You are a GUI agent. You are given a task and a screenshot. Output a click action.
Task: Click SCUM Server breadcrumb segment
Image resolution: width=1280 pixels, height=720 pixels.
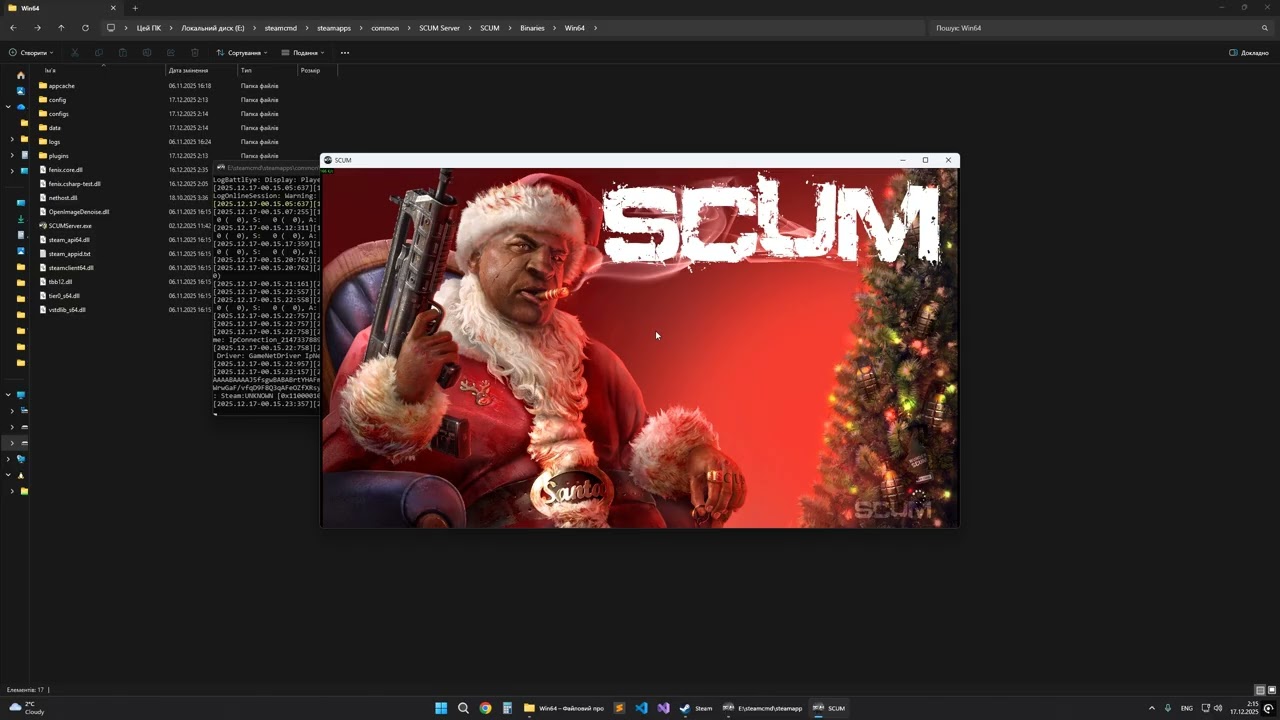click(x=439, y=28)
